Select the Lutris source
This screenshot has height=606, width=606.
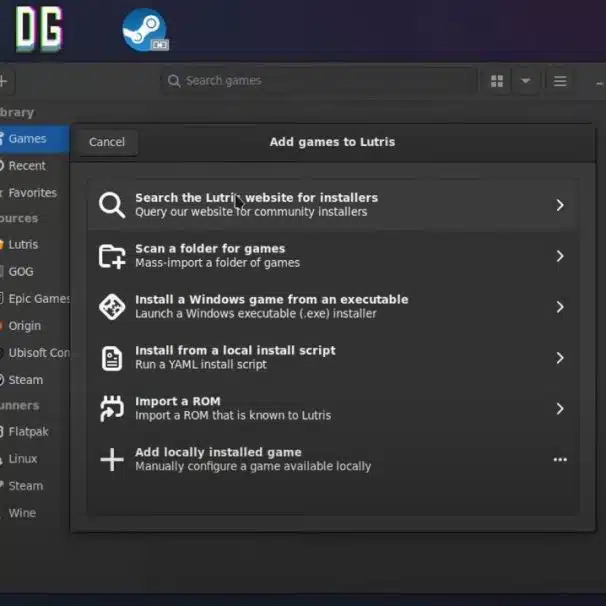tap(34, 245)
